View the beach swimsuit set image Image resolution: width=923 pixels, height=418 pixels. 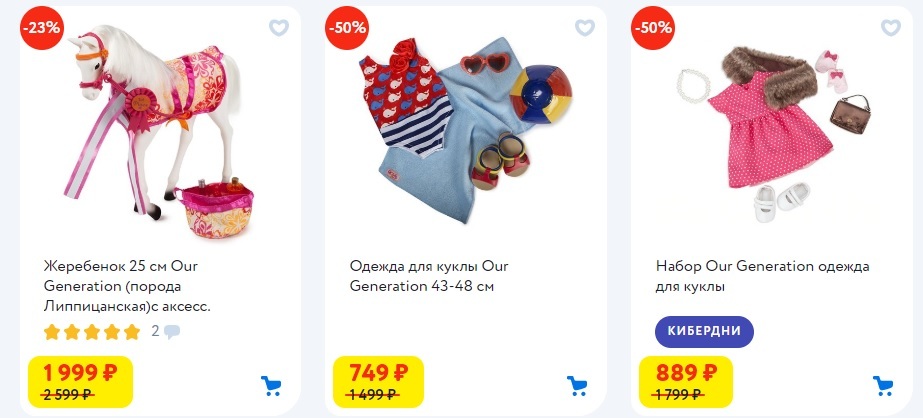[465, 131]
